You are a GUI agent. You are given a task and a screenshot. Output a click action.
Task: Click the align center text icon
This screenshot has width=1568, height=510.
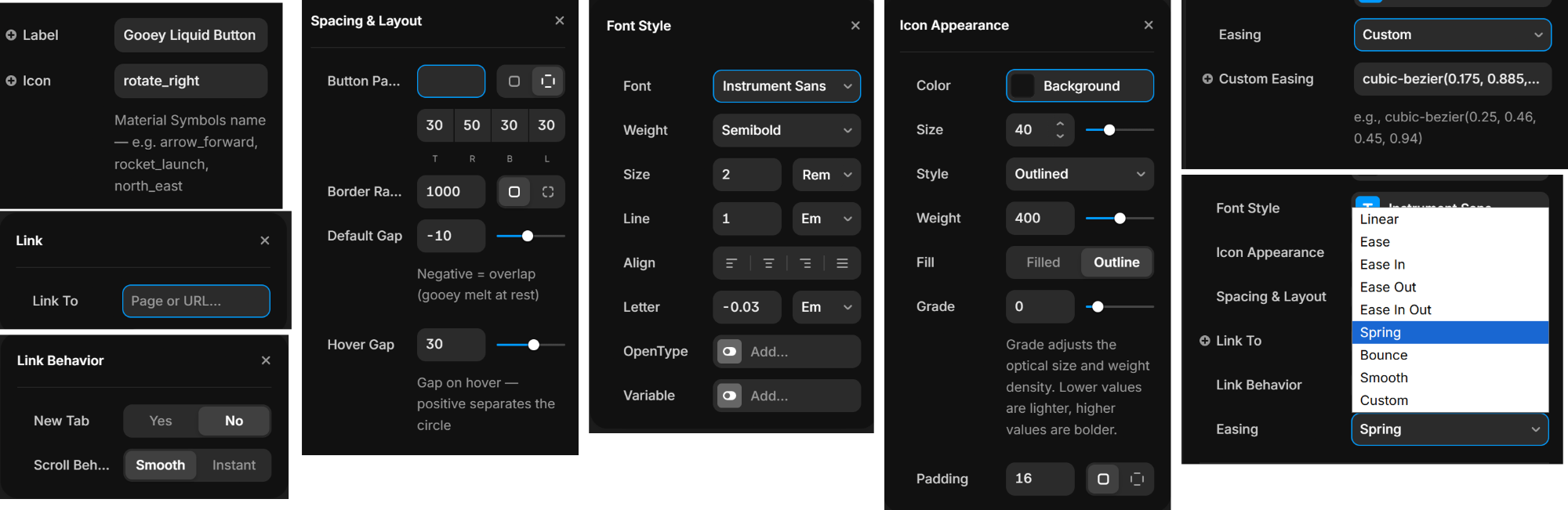pos(768,263)
